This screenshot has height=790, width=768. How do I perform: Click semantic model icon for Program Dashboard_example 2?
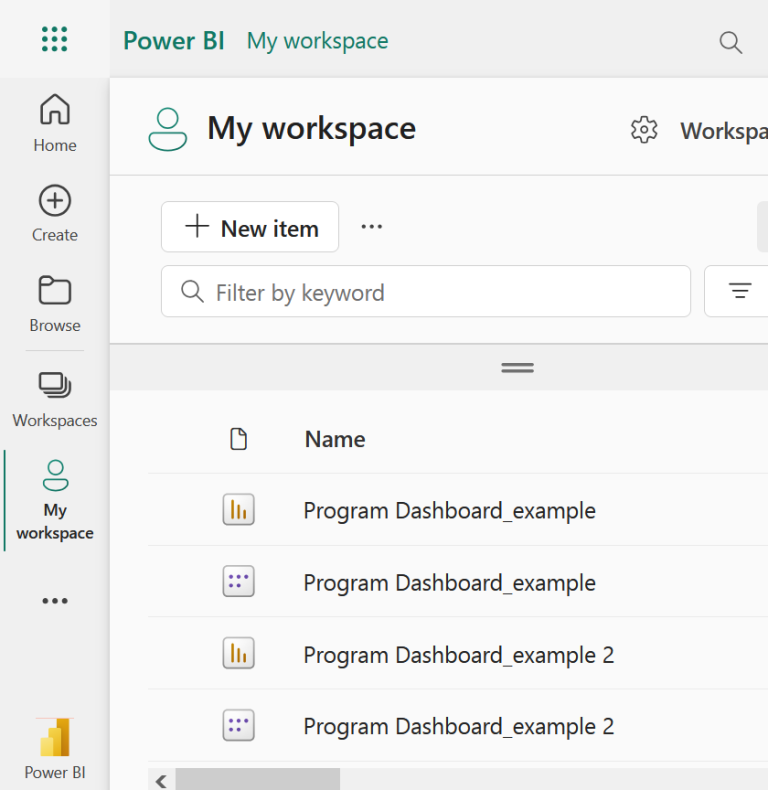point(238,725)
